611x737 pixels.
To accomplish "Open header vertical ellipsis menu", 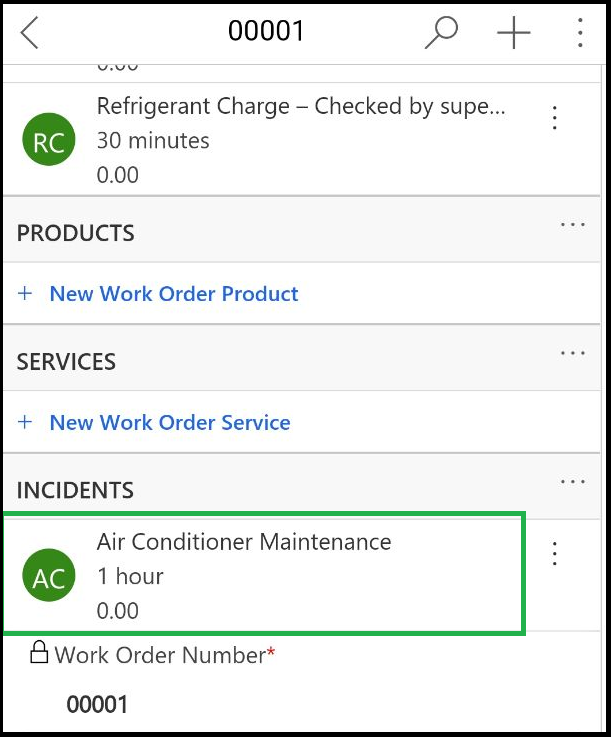I will 580,32.
